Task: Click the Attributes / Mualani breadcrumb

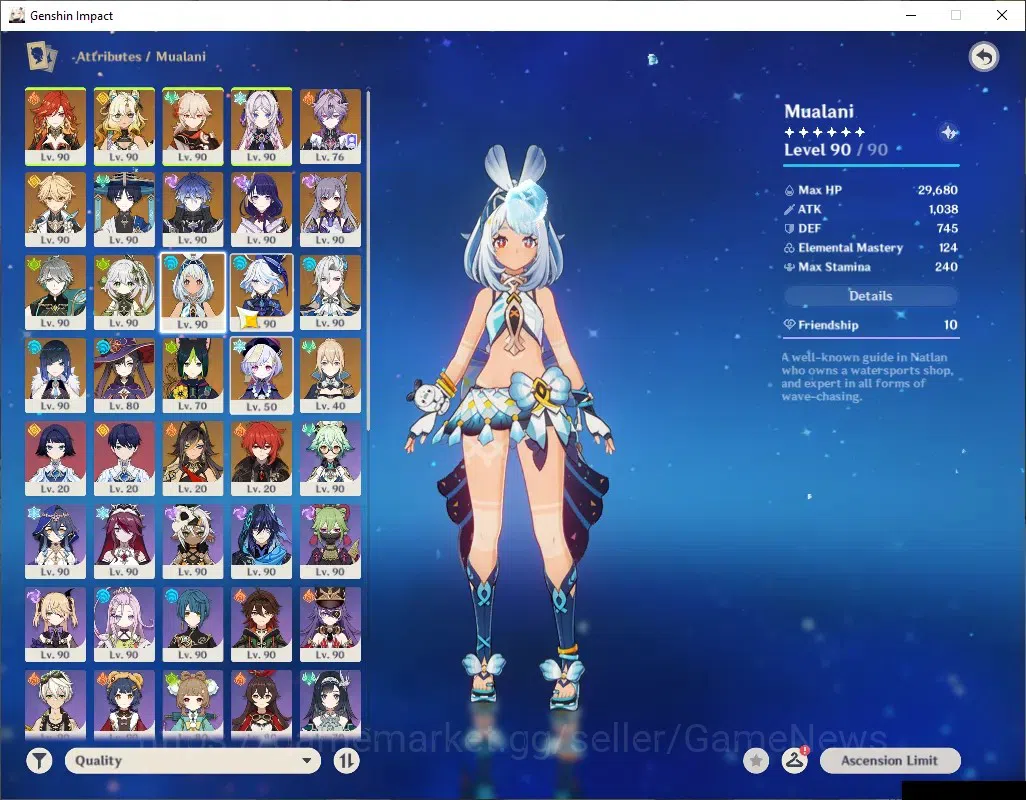Action: tap(141, 56)
